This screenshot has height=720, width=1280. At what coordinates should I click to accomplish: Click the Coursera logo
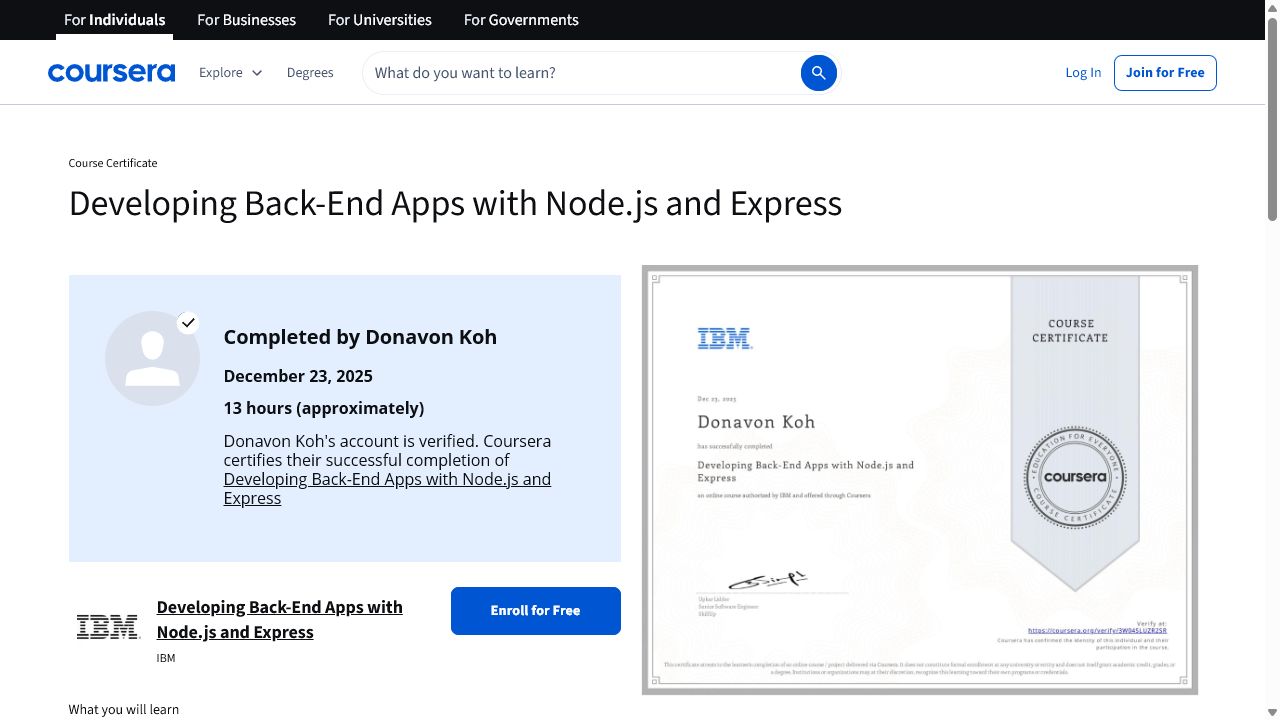pyautogui.click(x=111, y=73)
